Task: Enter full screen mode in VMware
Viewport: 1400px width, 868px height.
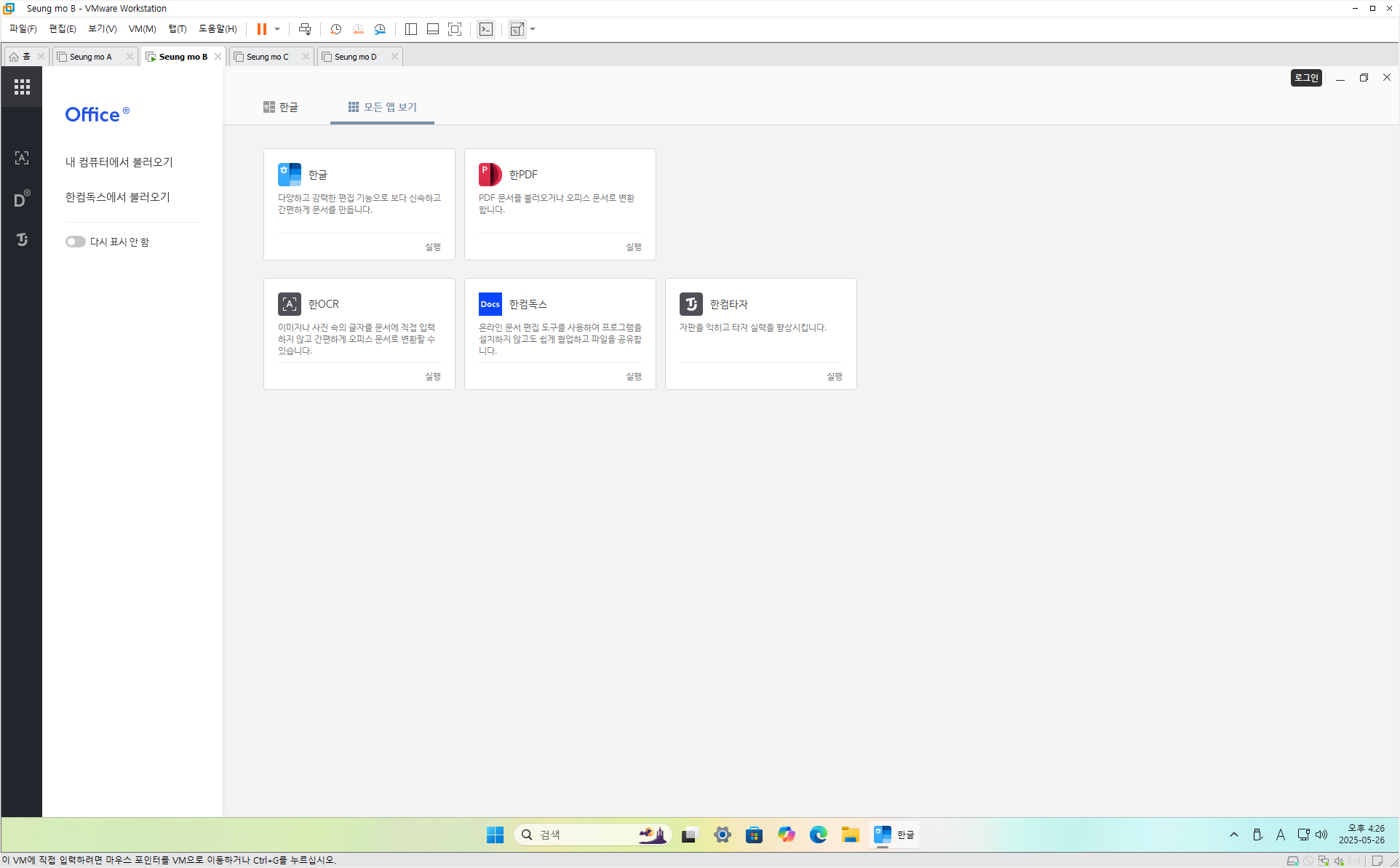Action: click(455, 29)
